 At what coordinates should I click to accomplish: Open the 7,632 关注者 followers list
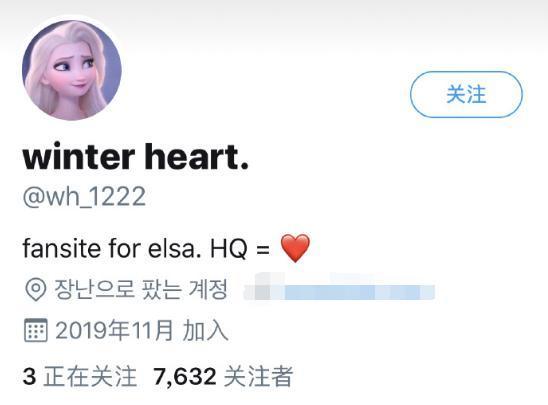click(x=223, y=377)
